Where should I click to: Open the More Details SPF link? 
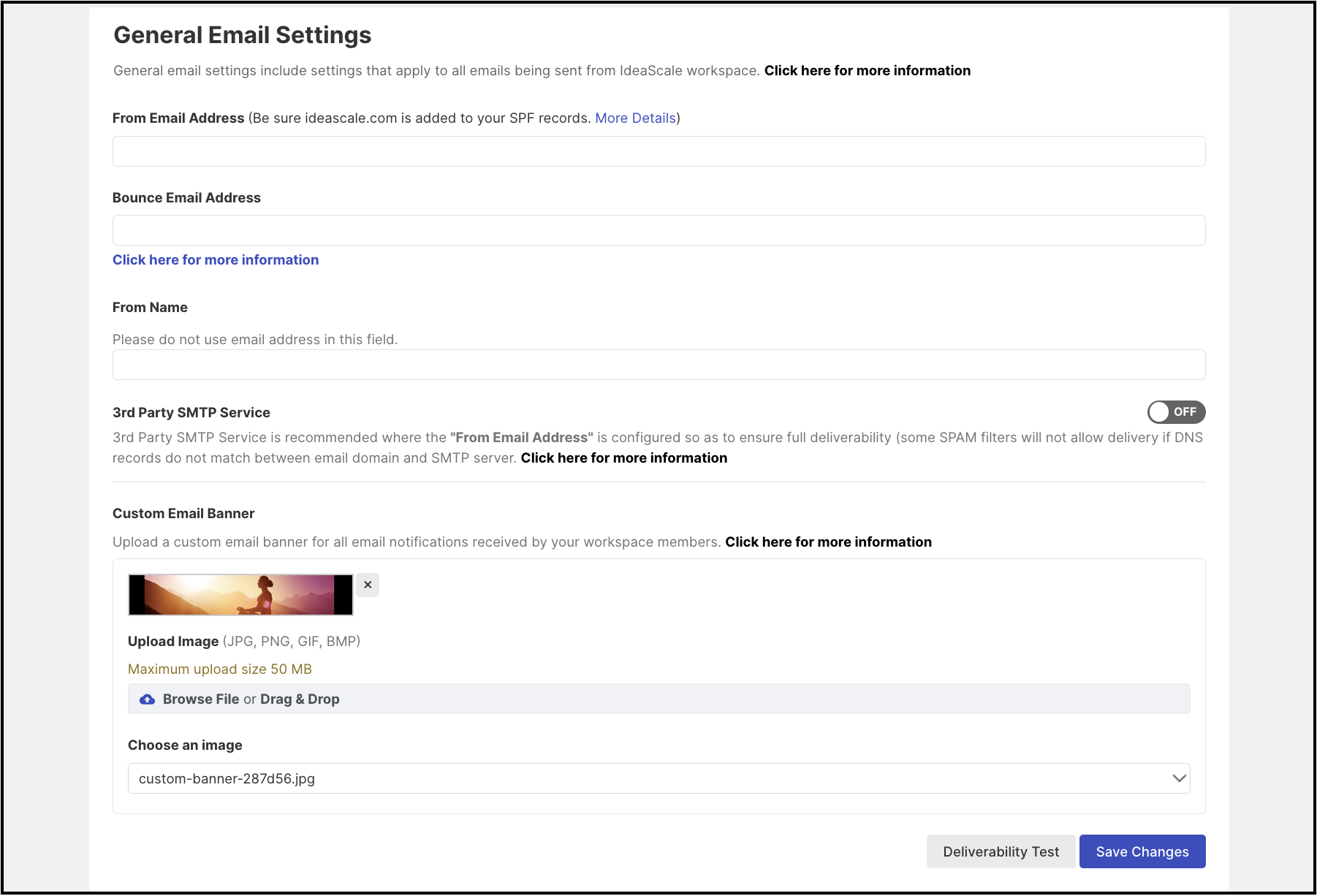tap(635, 118)
